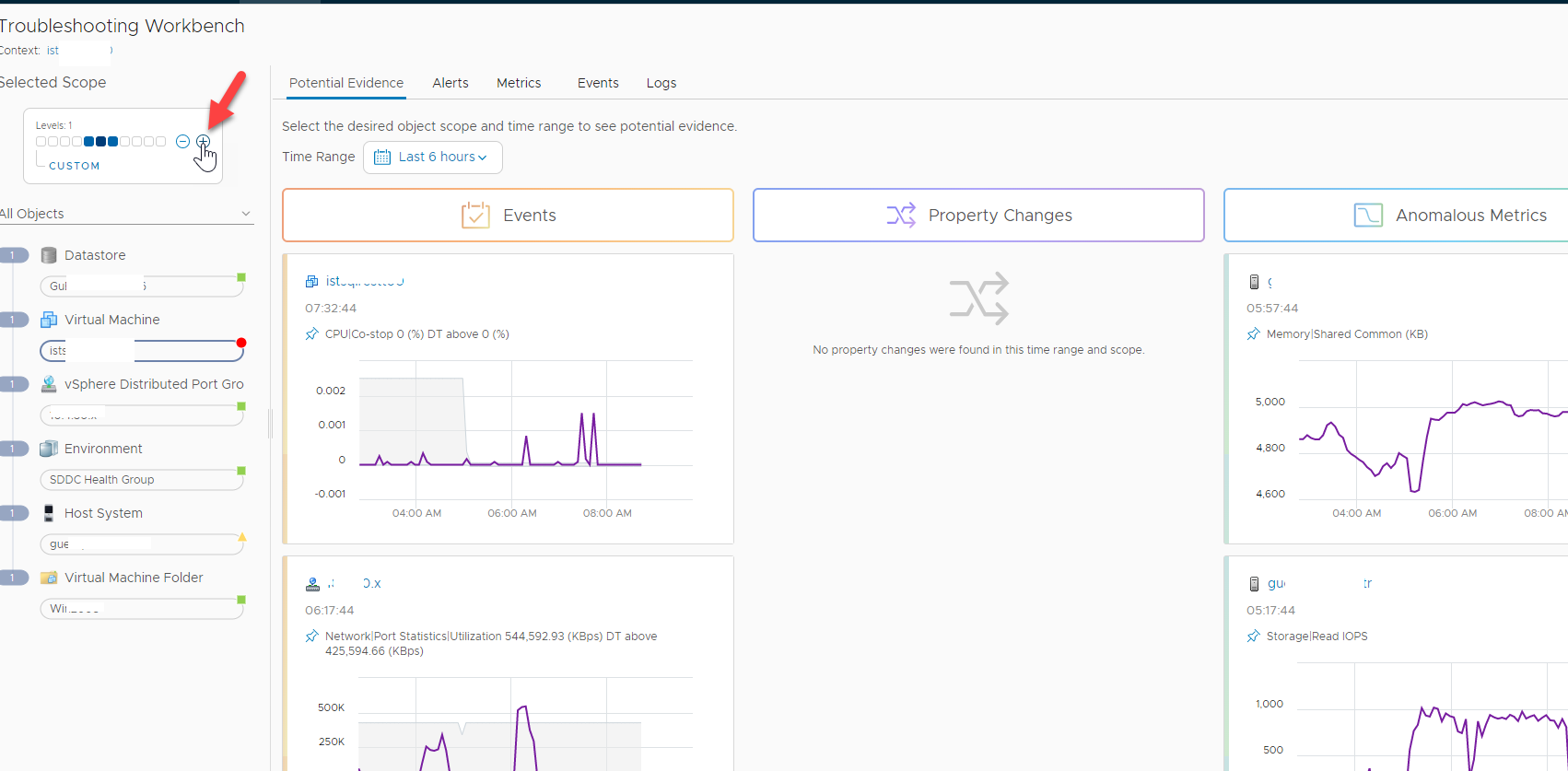Viewport: 1568px width, 771px height.
Task: Click the Datastore type icon
Action: [49, 255]
